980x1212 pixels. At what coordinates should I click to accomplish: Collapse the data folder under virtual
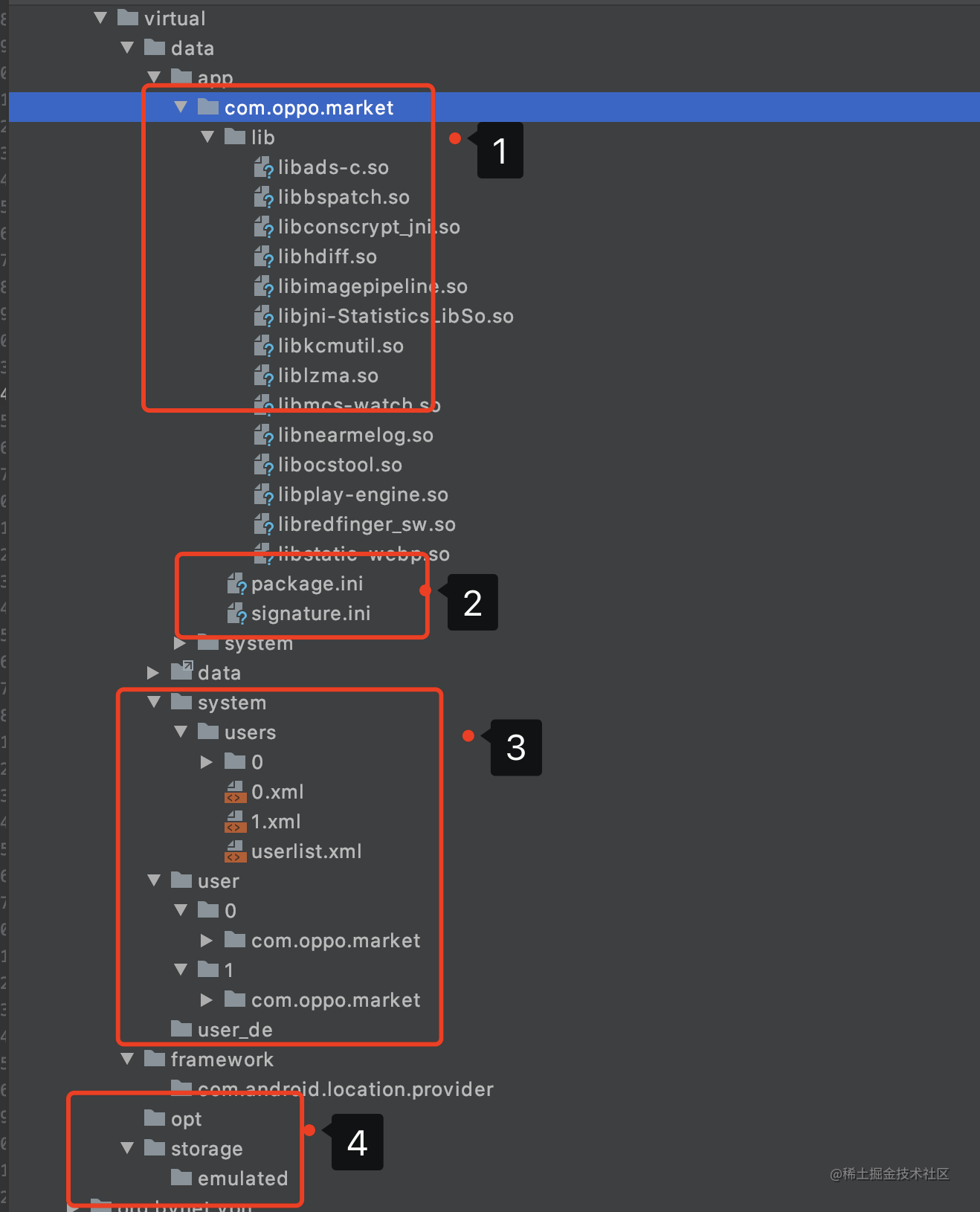(x=127, y=48)
